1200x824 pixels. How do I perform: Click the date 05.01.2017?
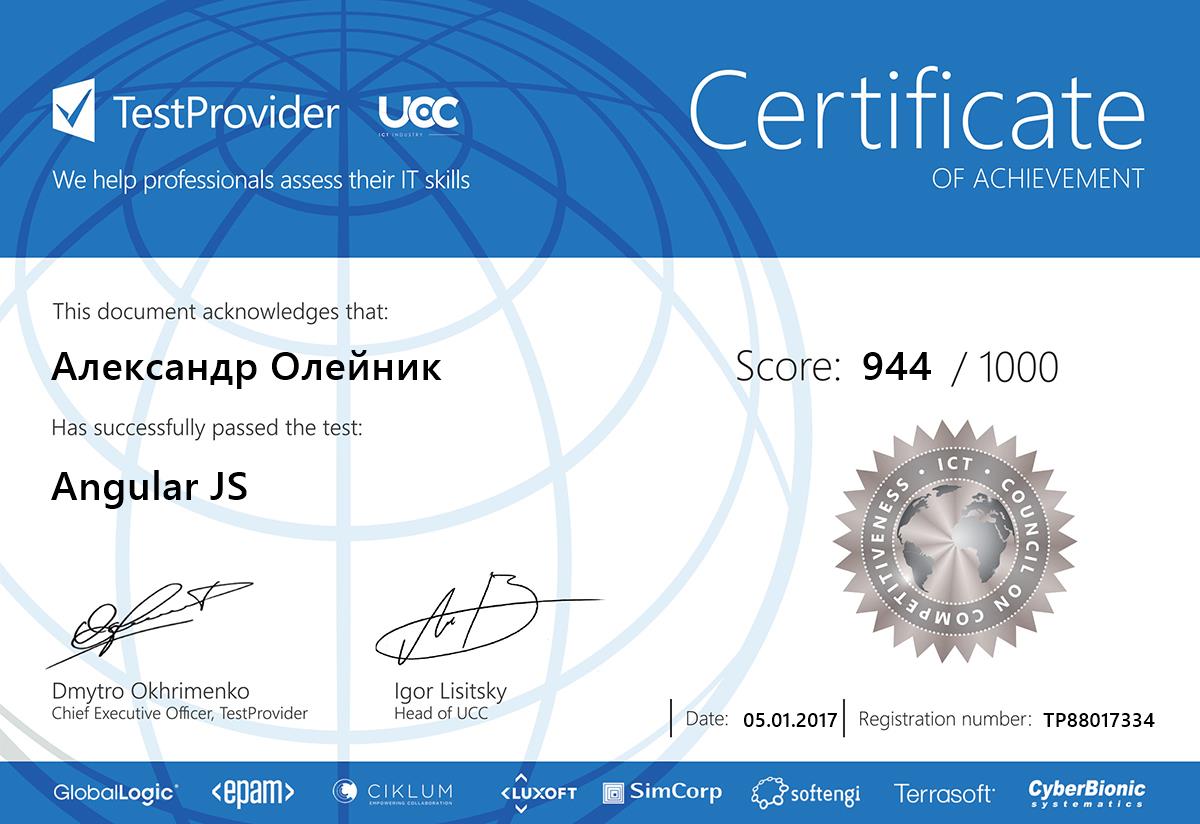pyautogui.click(x=790, y=719)
